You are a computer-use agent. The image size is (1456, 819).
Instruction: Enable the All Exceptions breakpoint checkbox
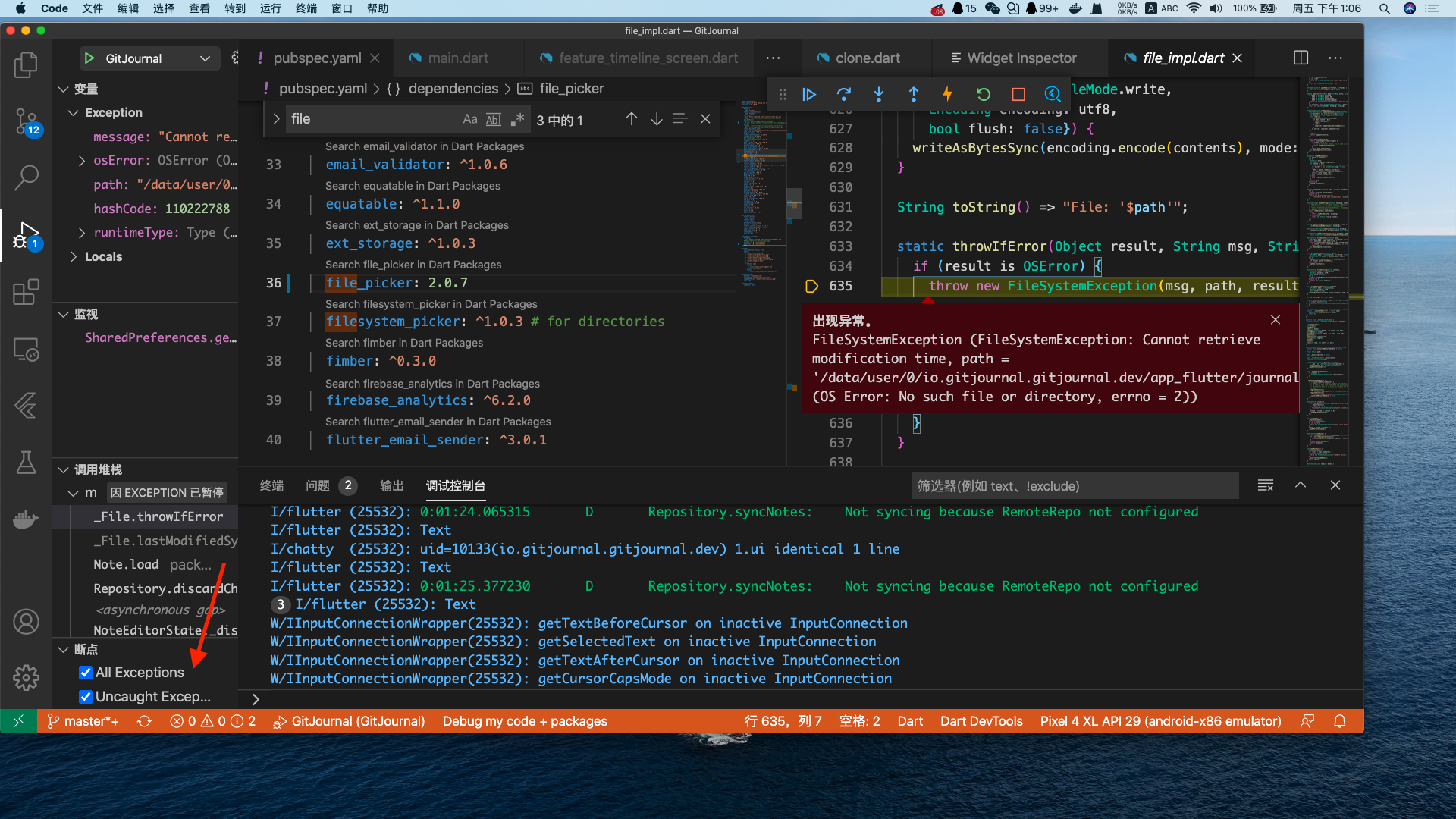tap(85, 673)
